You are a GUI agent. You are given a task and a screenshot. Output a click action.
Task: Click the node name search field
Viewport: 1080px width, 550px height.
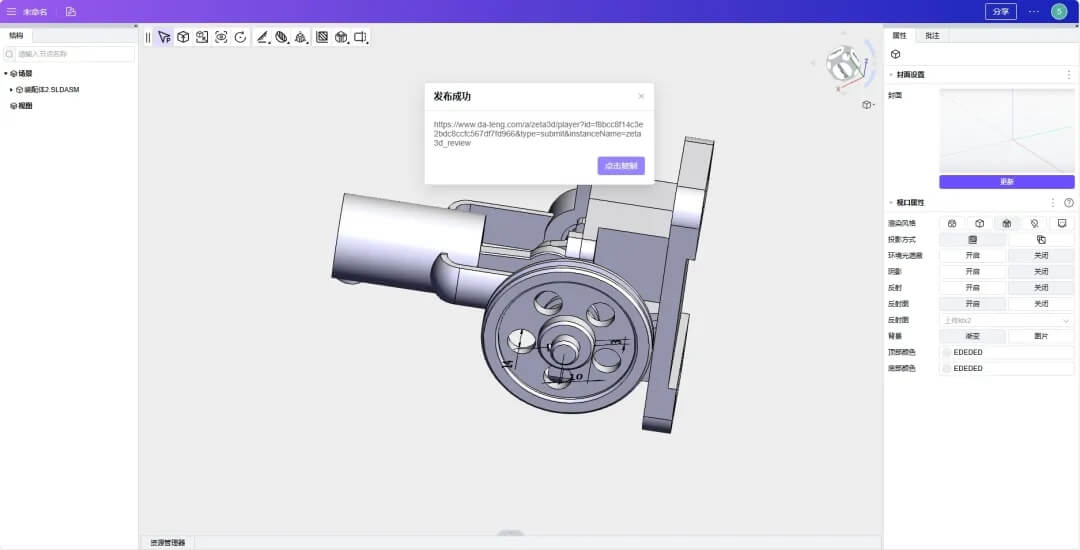tap(70, 54)
